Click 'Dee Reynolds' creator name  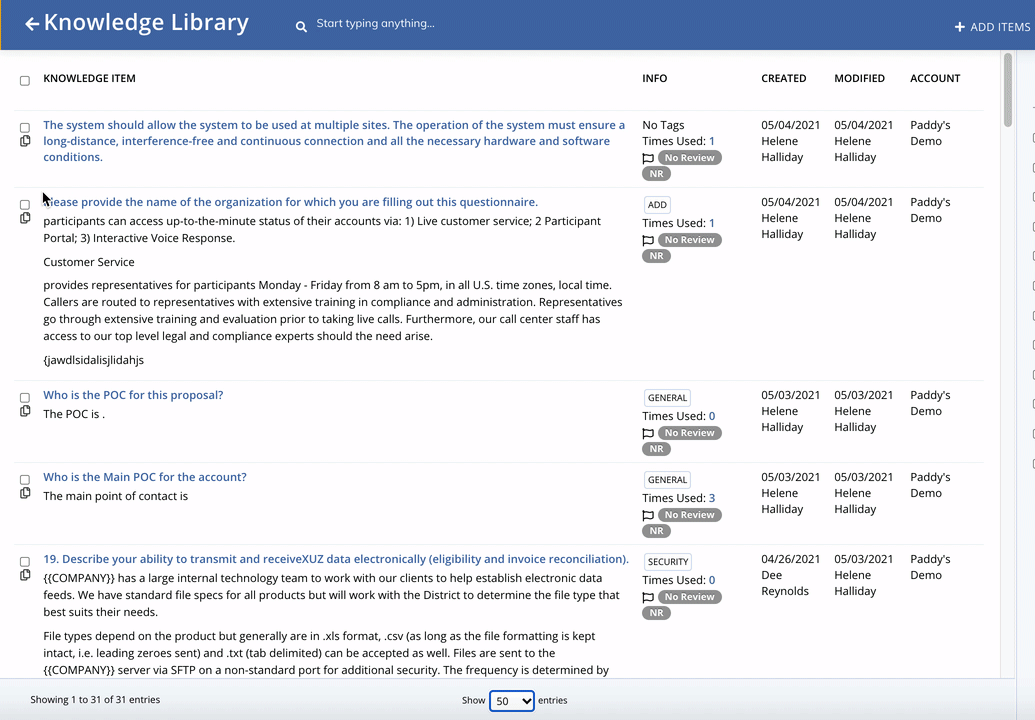784,583
